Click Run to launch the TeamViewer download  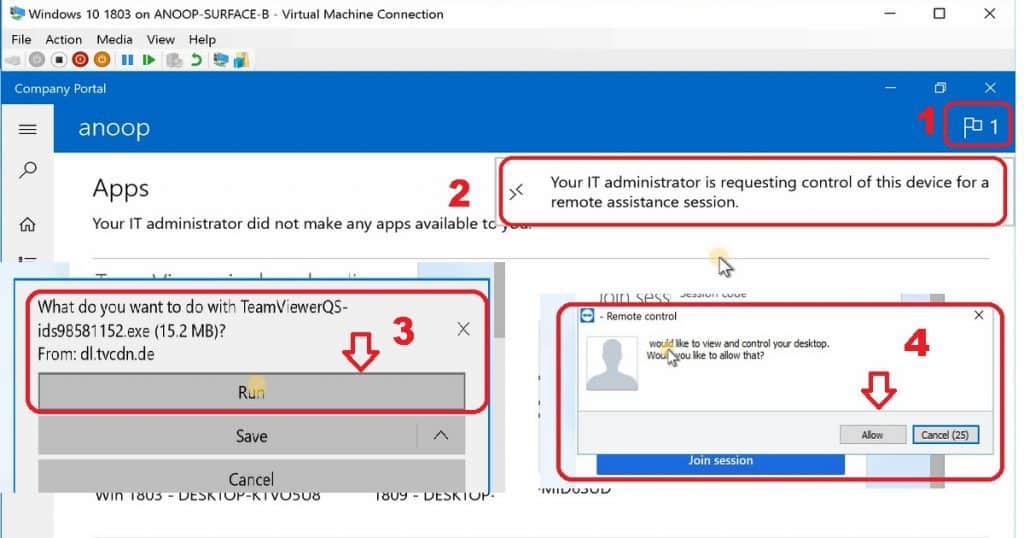pyautogui.click(x=251, y=393)
